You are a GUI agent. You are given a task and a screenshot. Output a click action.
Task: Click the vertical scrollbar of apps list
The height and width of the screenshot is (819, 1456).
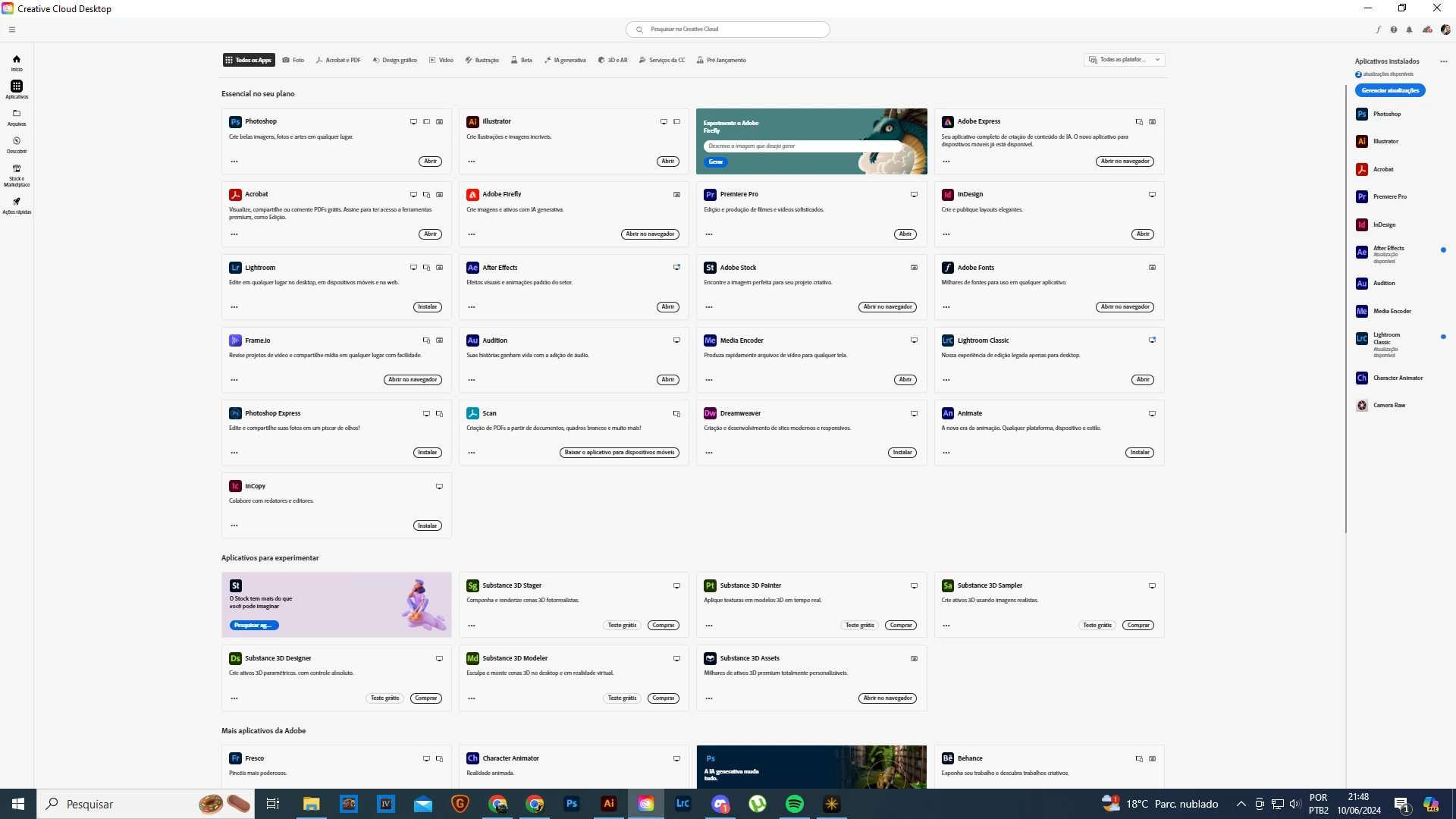click(x=1345, y=303)
